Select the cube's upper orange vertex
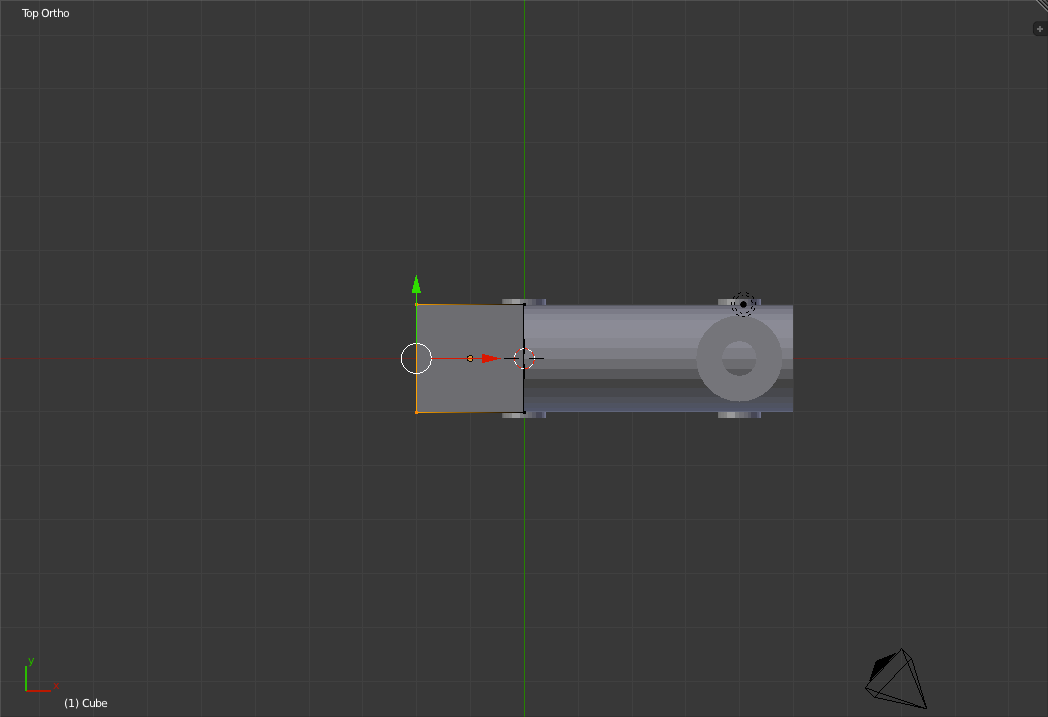The width and height of the screenshot is (1048, 717). click(x=416, y=305)
